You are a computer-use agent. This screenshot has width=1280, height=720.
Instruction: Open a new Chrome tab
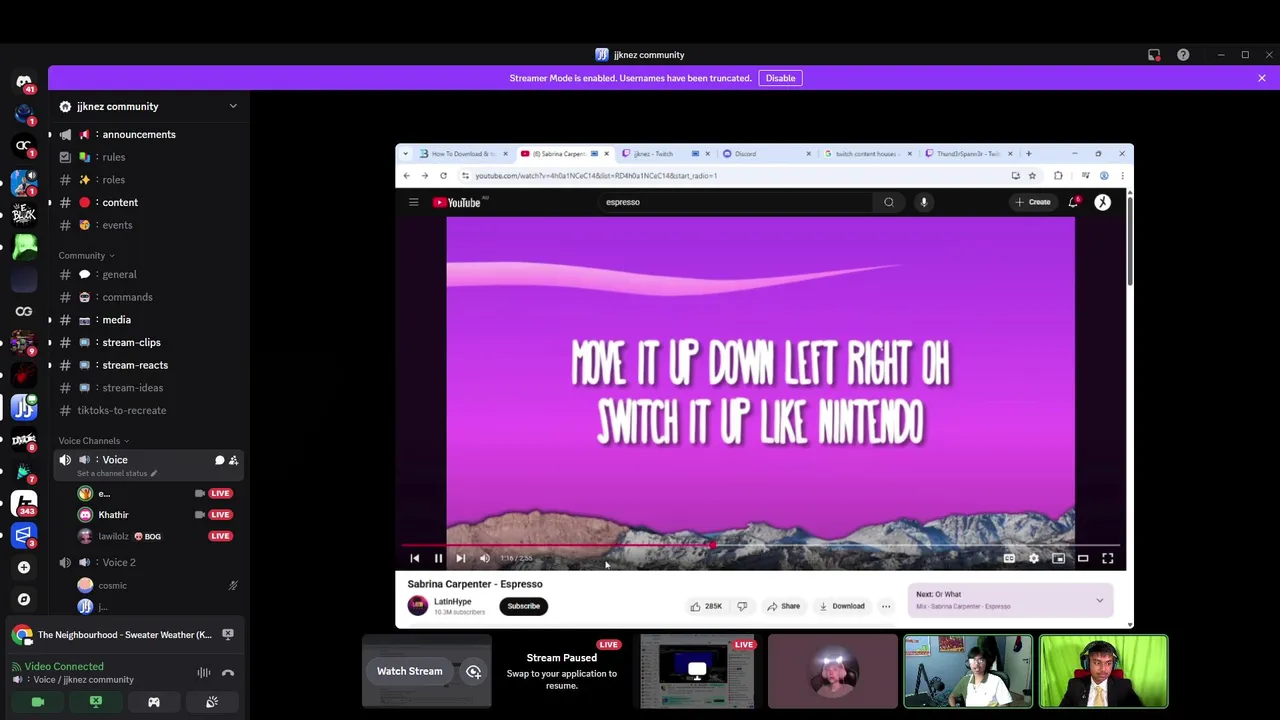click(x=1028, y=154)
